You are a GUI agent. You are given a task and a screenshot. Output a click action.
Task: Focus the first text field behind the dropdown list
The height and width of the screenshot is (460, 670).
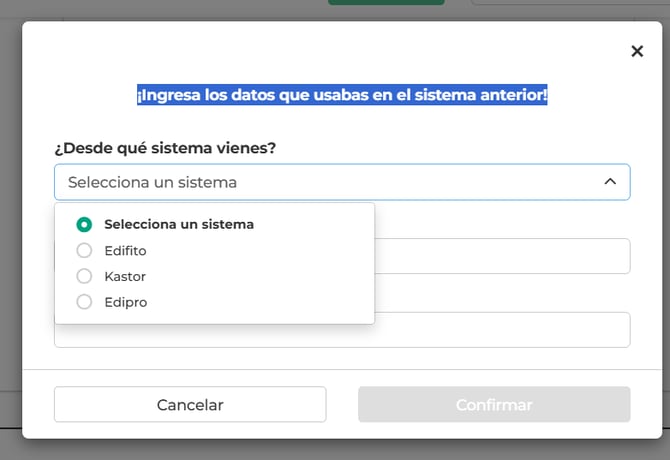[x=500, y=256]
